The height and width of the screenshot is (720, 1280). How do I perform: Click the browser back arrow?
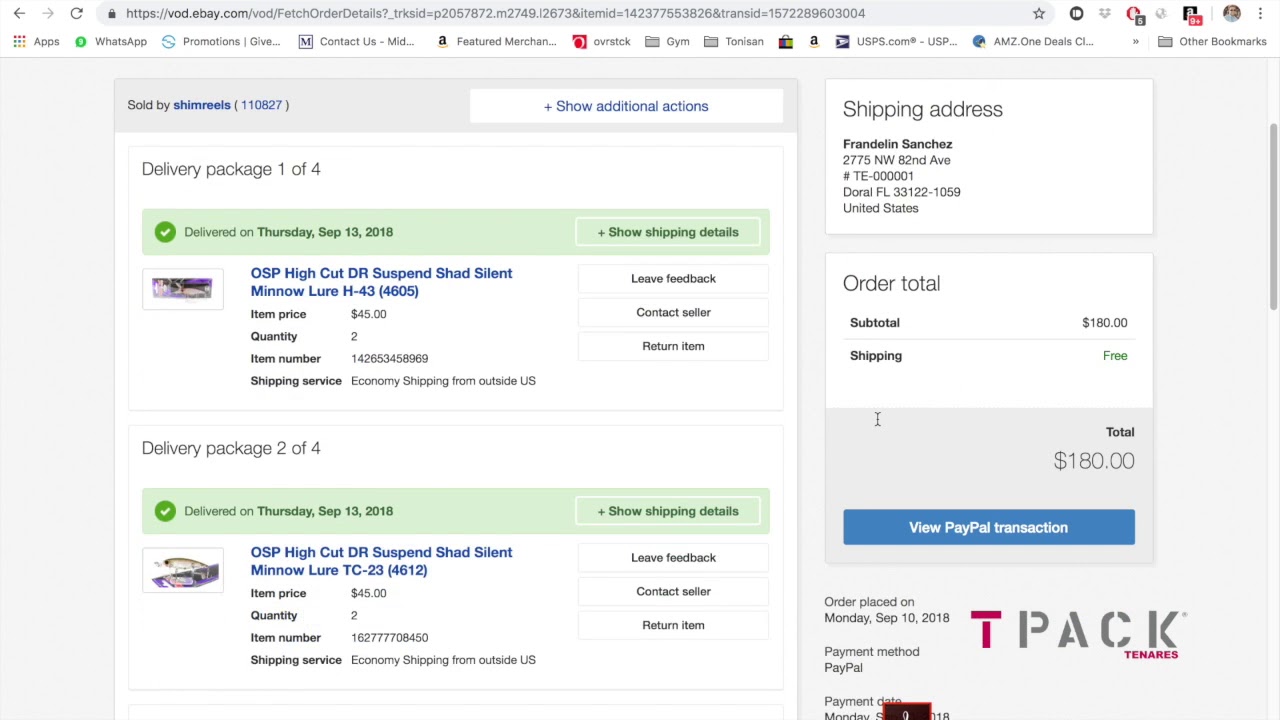[x=19, y=13]
